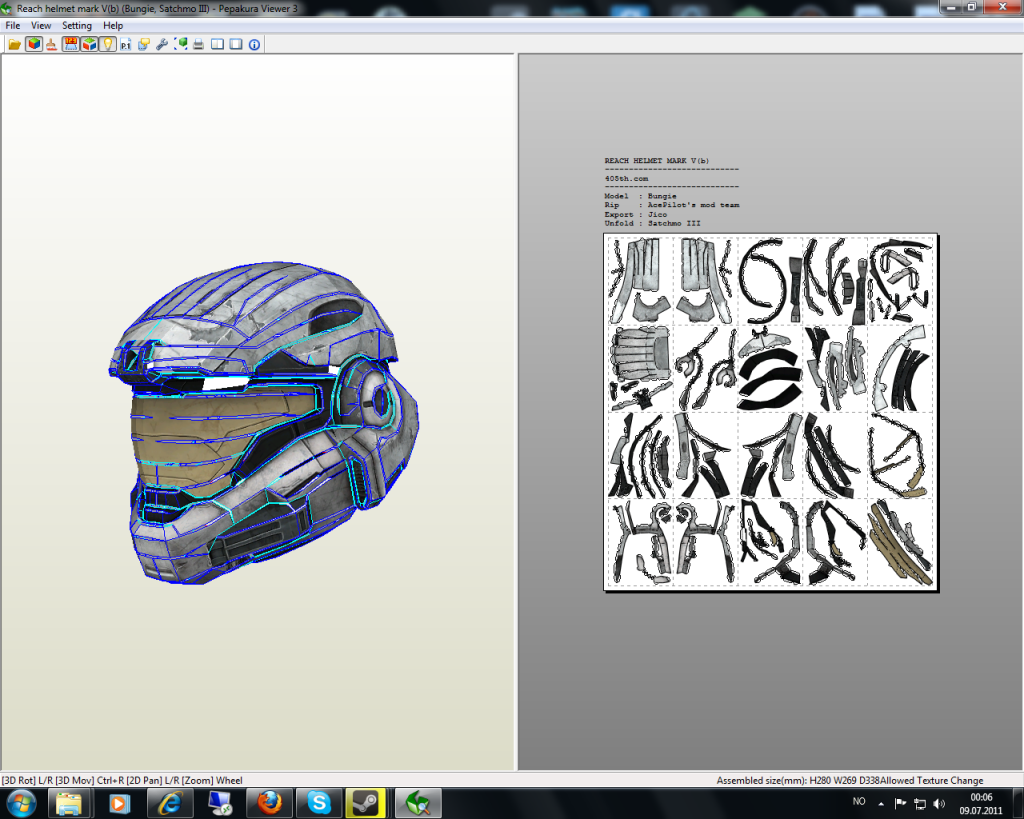This screenshot has width=1024, height=819.
Task: Open settings with the wrench icon
Action: point(162,44)
